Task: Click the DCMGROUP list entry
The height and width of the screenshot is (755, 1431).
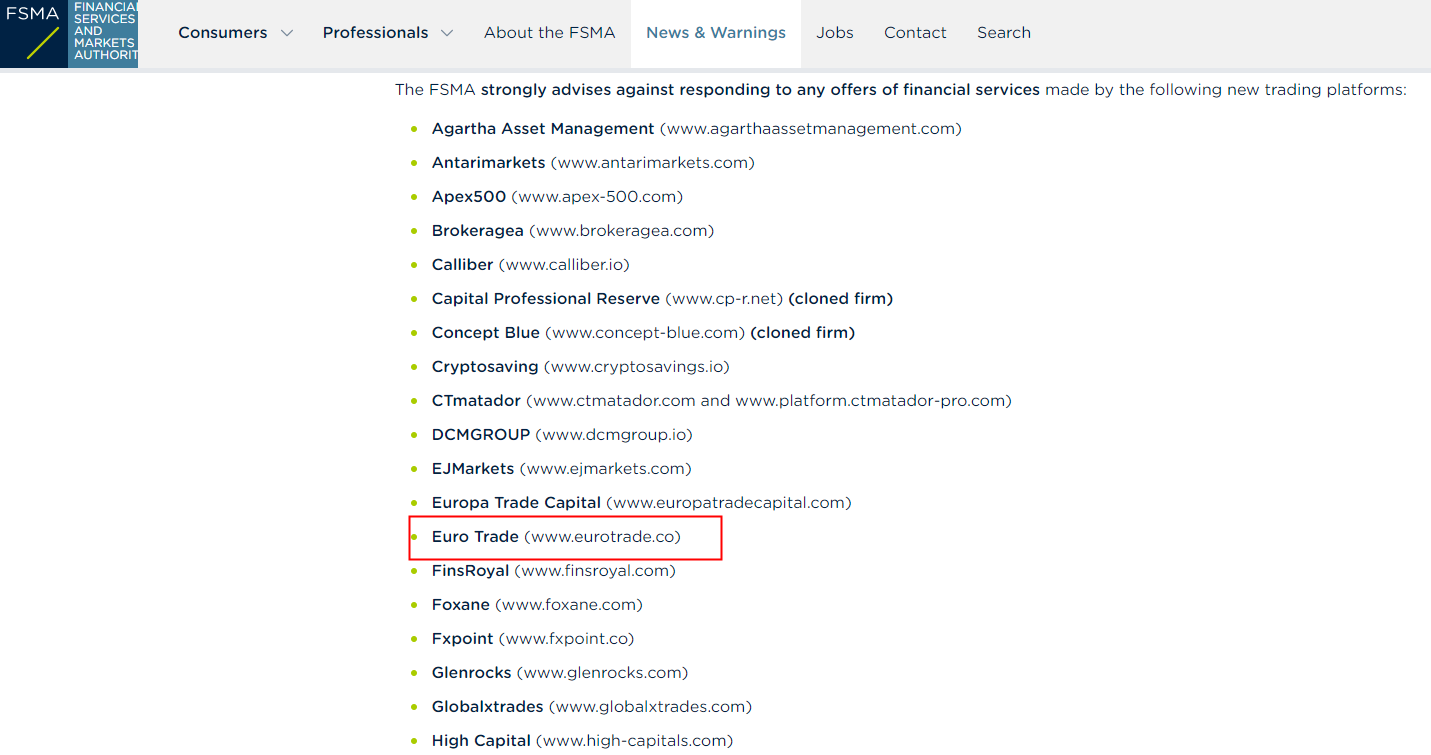Action: click(562, 435)
